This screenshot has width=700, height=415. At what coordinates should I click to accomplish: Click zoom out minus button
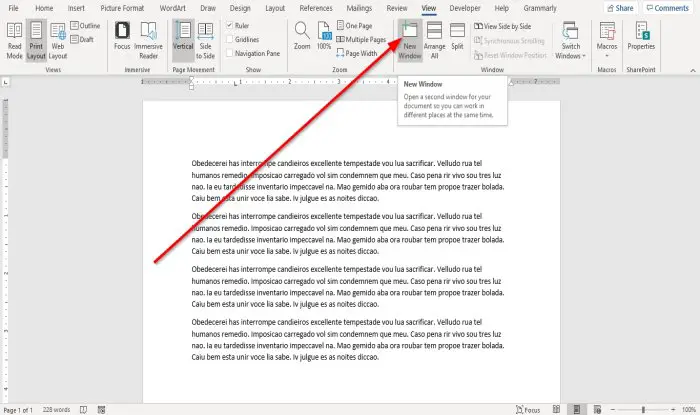(613, 410)
